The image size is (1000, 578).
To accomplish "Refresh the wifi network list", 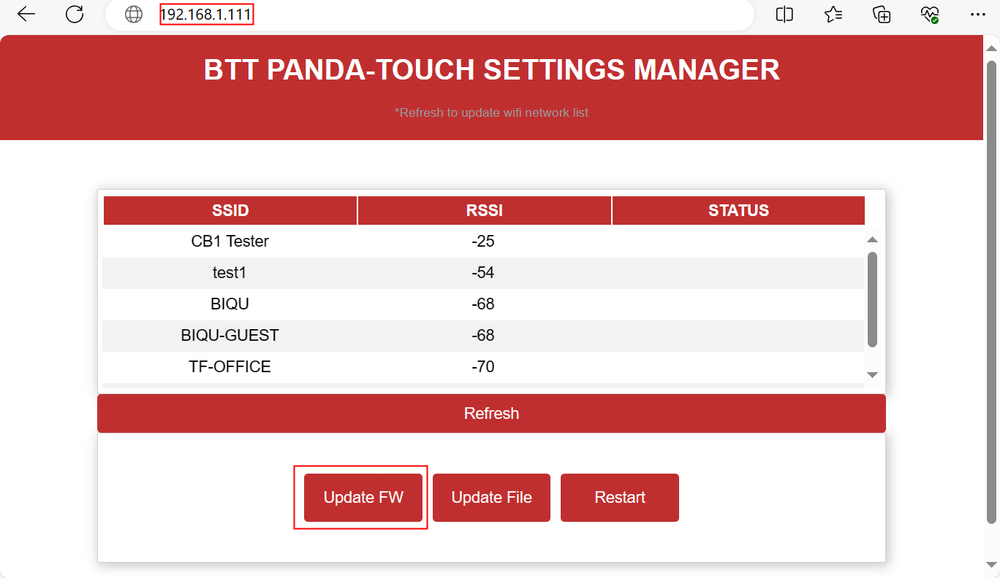I will pos(491,413).
